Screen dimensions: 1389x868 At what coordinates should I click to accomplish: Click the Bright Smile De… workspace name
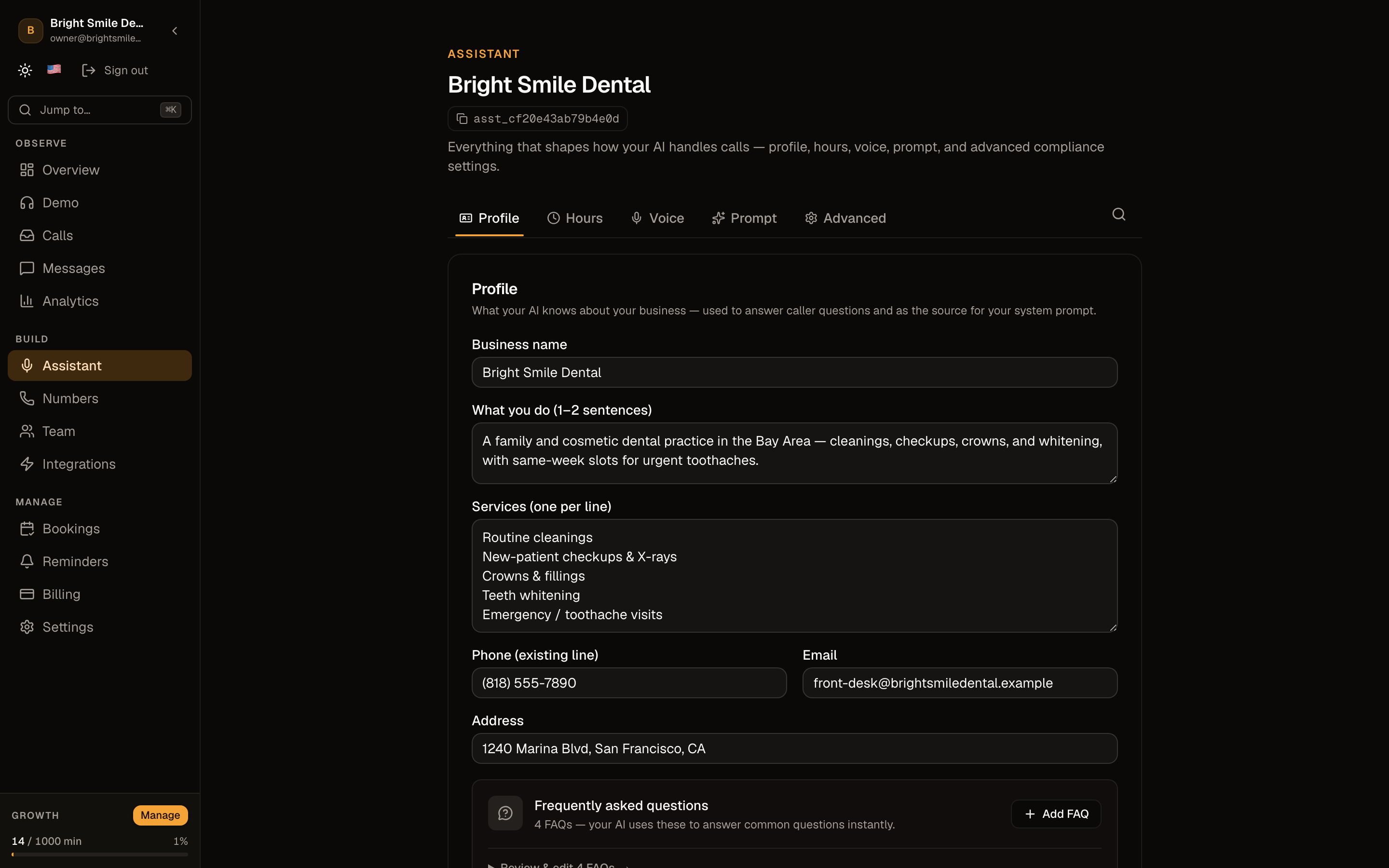pos(96,23)
